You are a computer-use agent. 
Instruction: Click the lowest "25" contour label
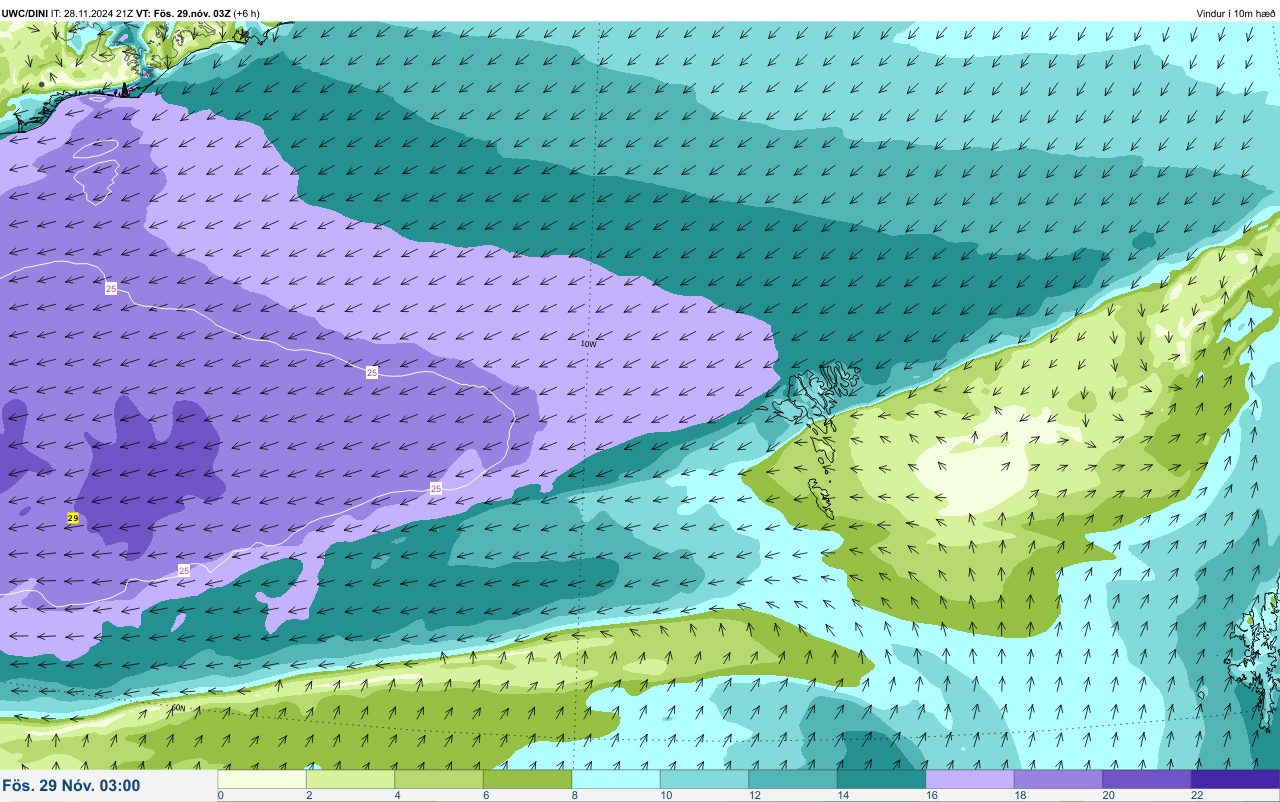184,570
